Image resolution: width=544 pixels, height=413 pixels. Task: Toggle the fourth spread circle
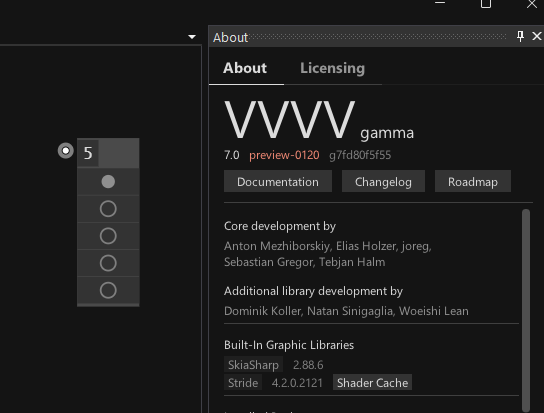pyautogui.click(x=108, y=263)
